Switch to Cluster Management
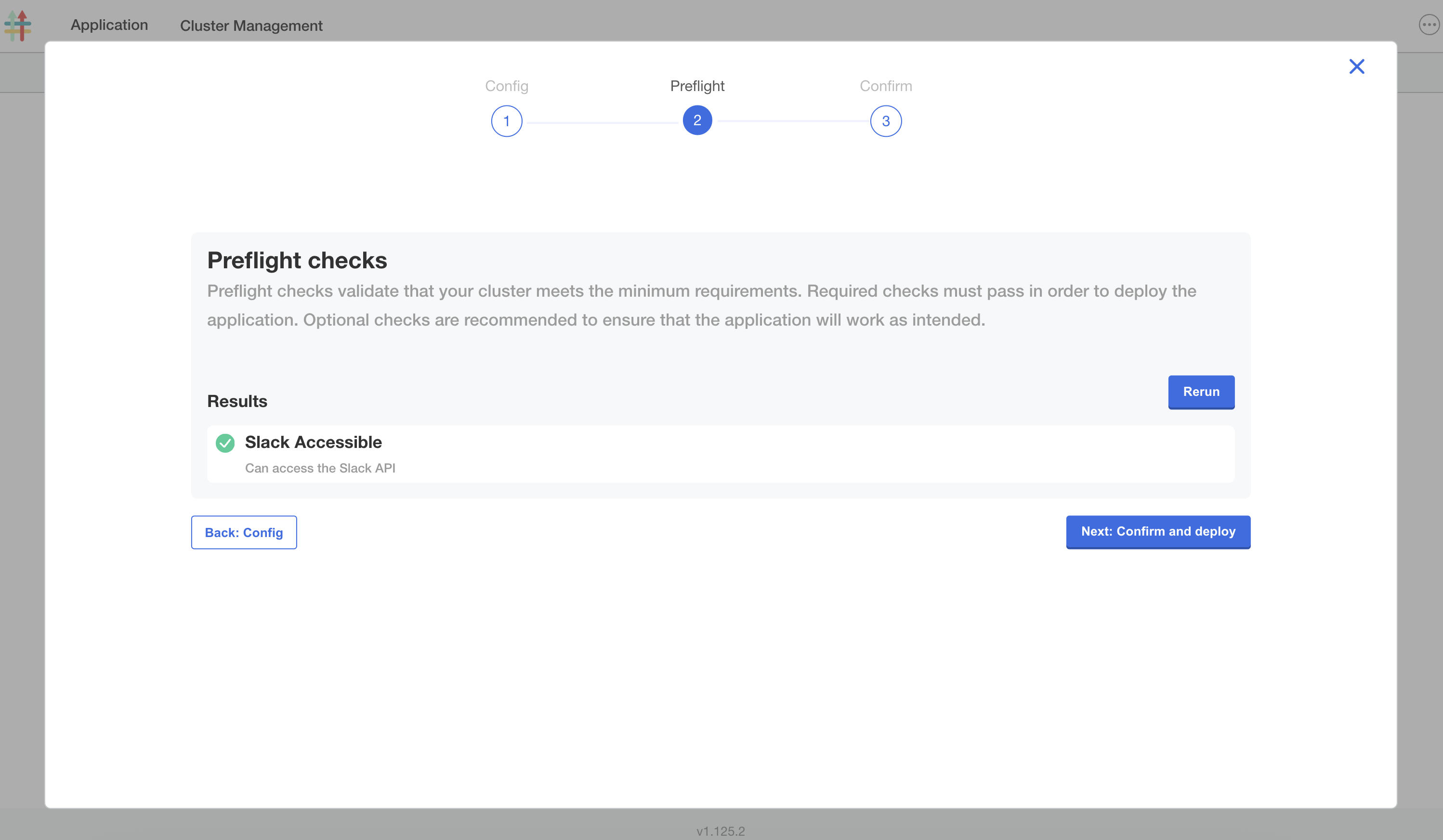 pyautogui.click(x=251, y=26)
